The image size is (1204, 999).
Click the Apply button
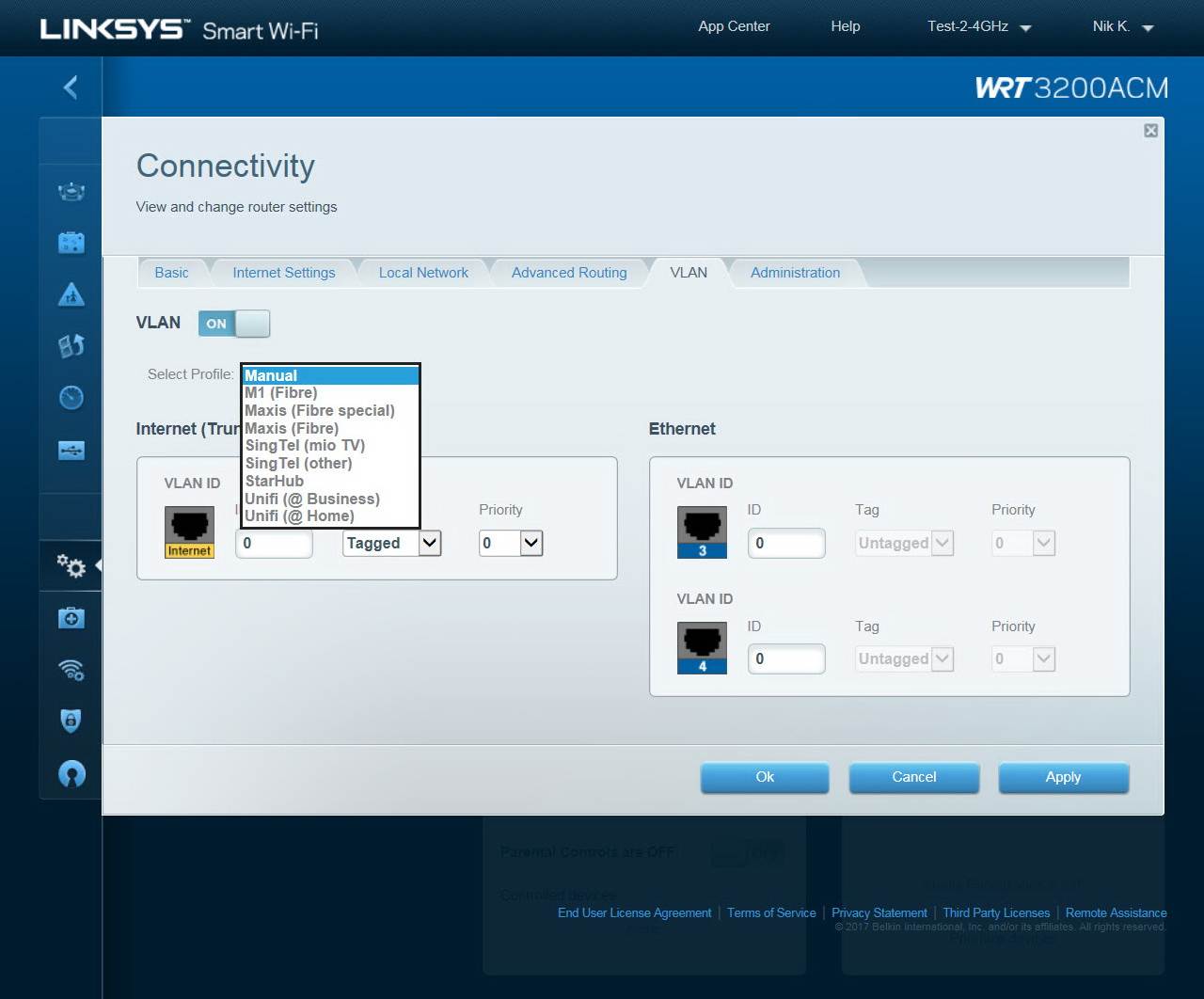(1063, 777)
